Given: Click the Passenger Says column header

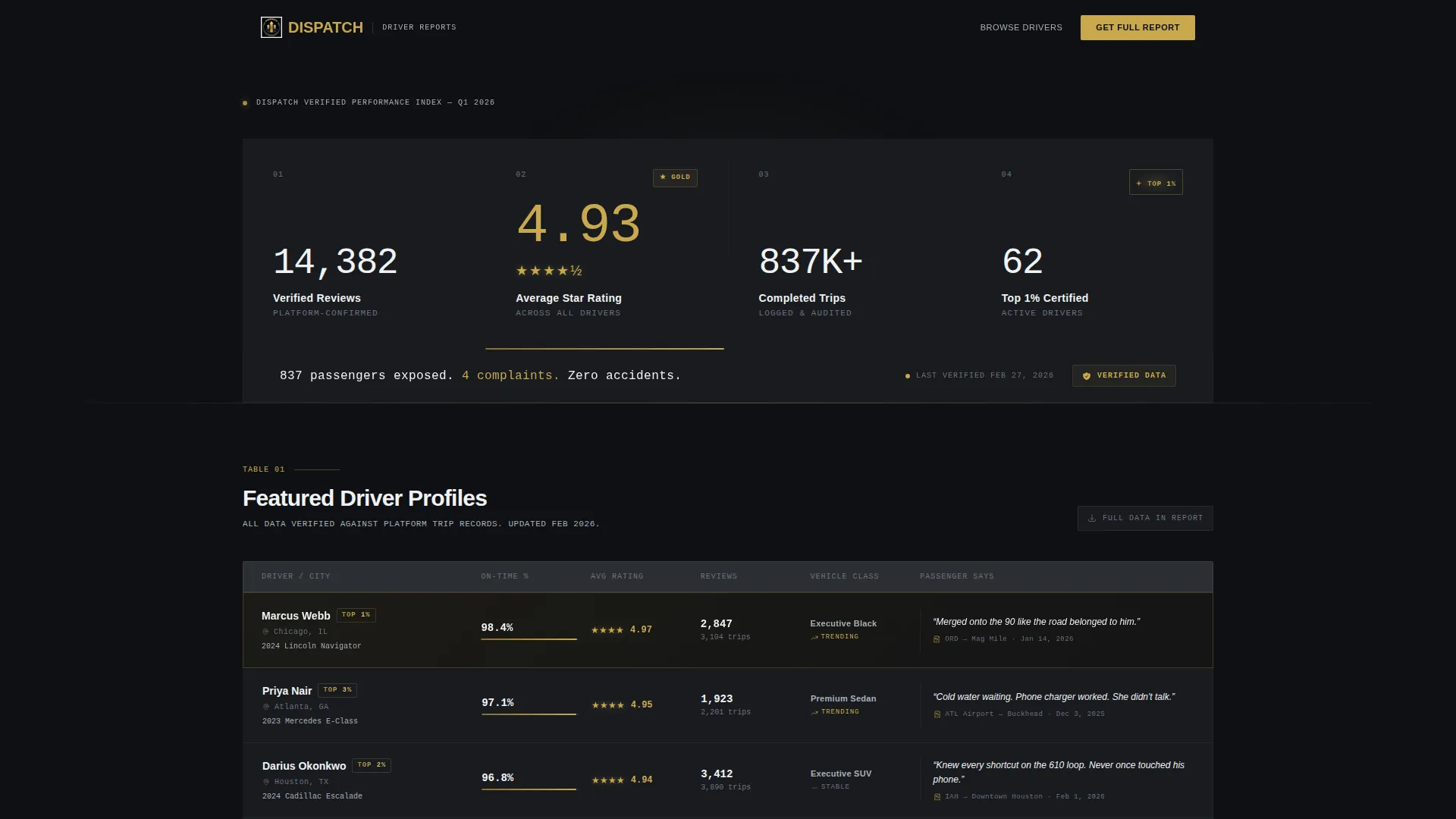Looking at the screenshot, I should click(x=956, y=576).
